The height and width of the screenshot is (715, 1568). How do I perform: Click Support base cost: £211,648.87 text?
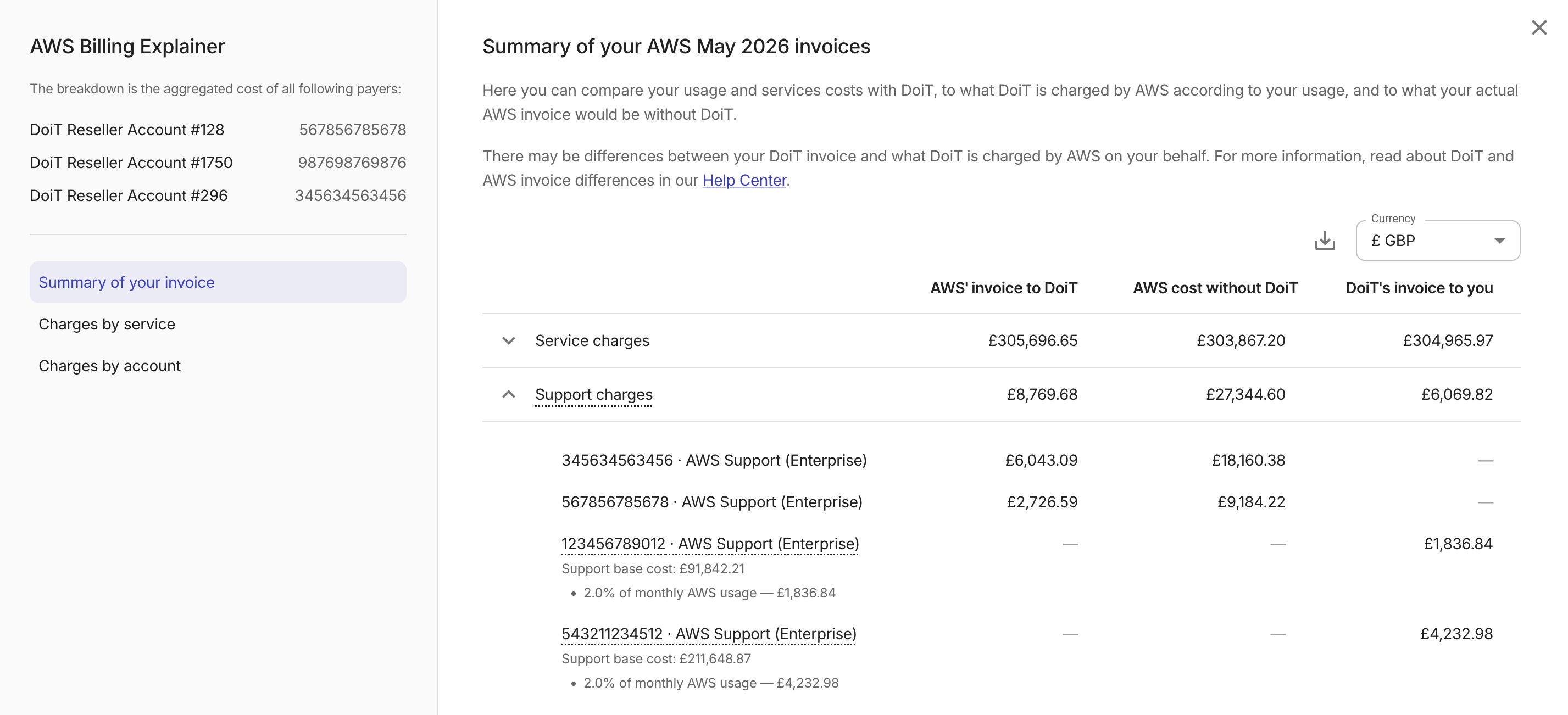click(x=655, y=658)
